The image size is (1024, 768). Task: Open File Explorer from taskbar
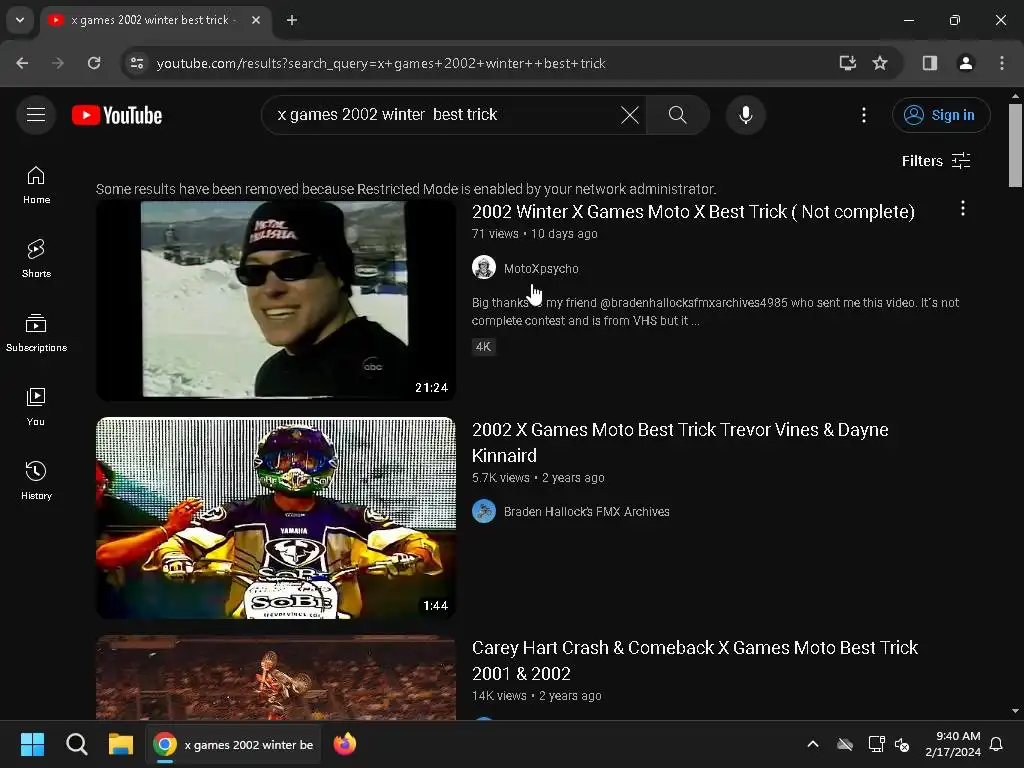tap(121, 744)
